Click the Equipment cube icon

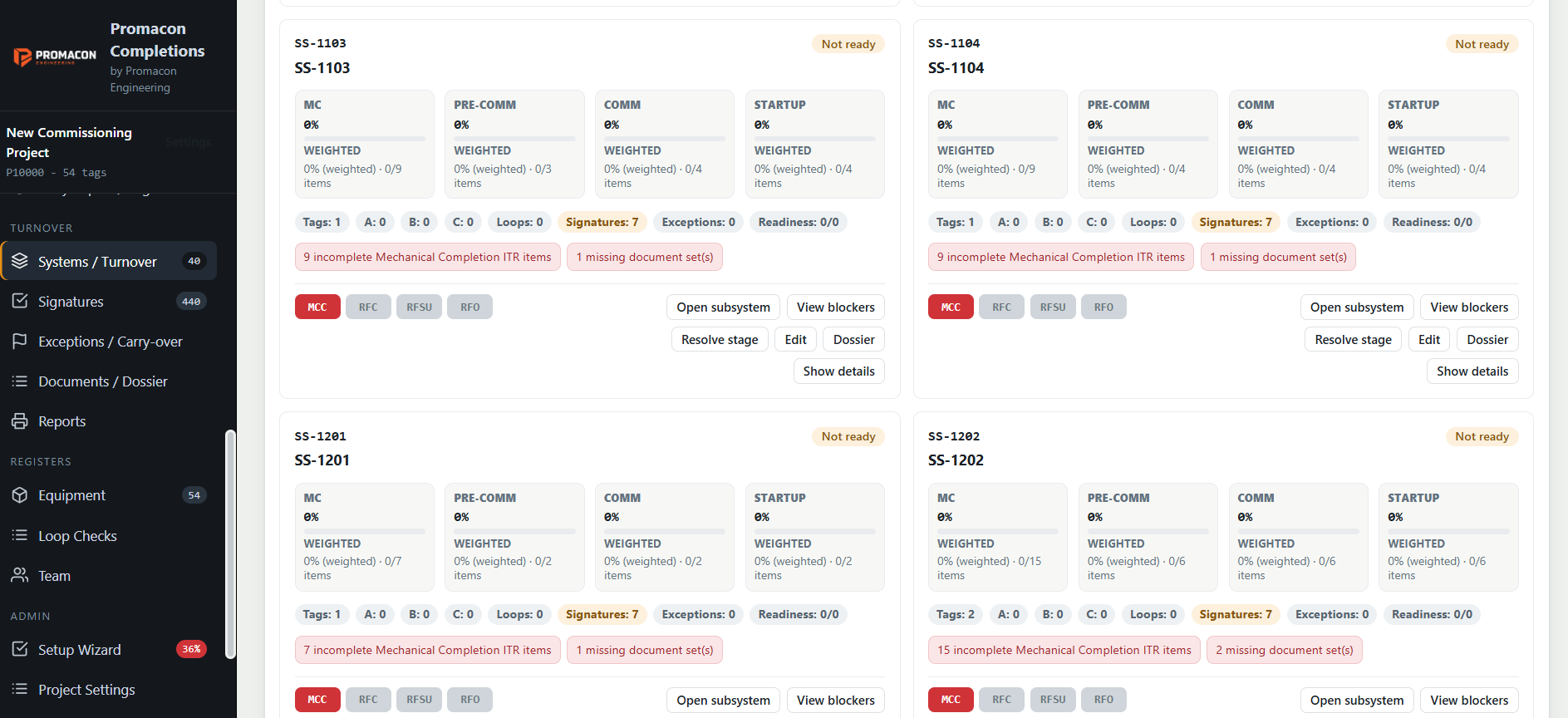pos(20,494)
